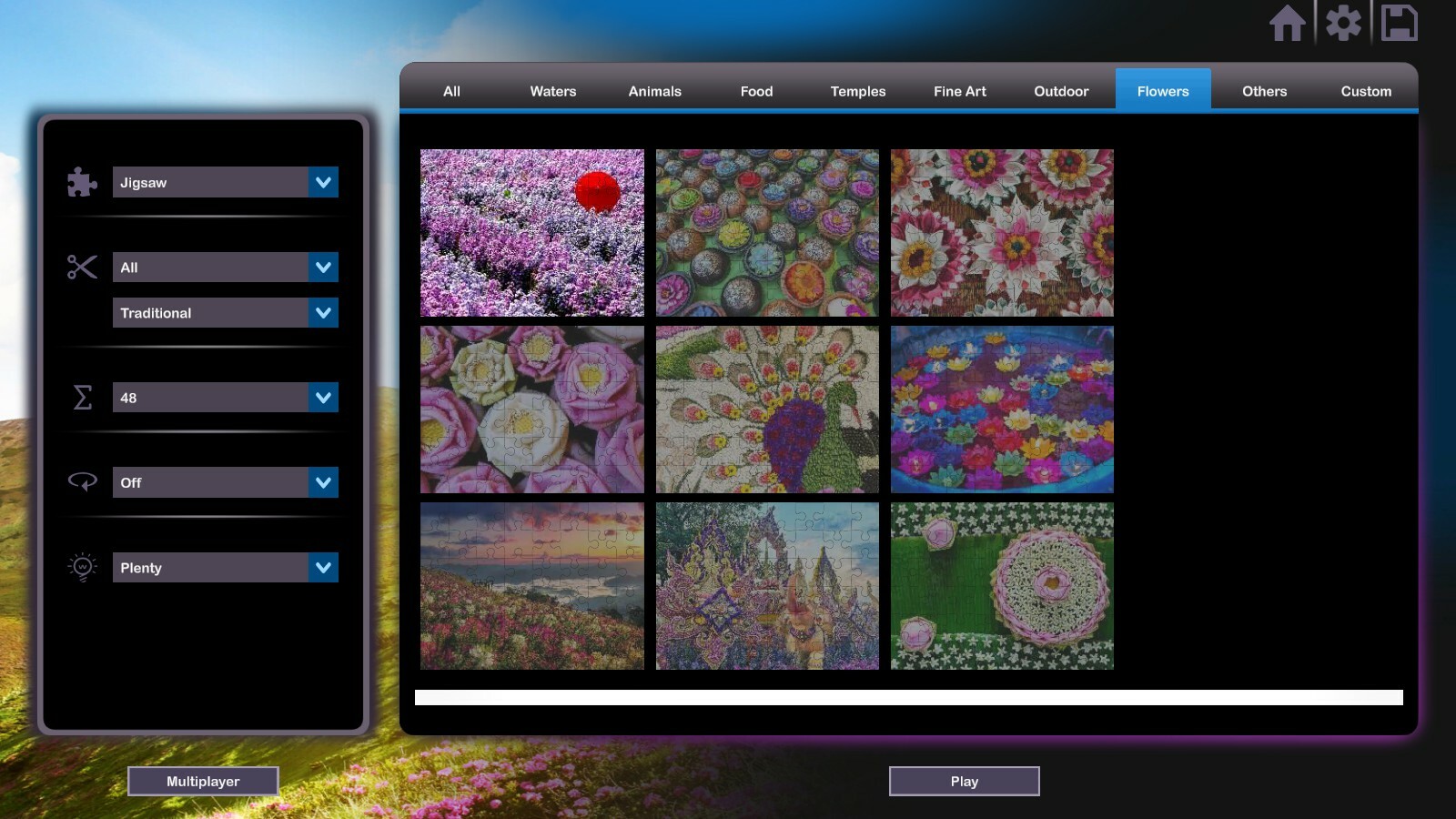Open the settings gear icon

coord(1344,25)
